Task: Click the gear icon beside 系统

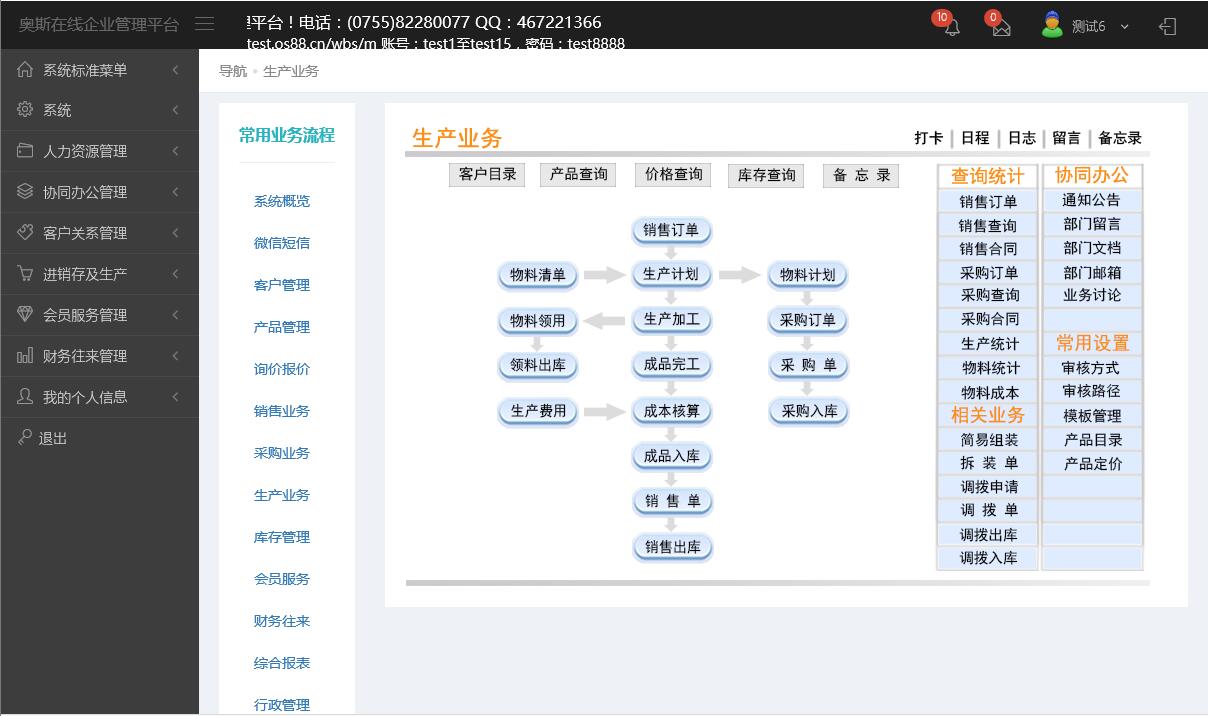Action: 25,109
